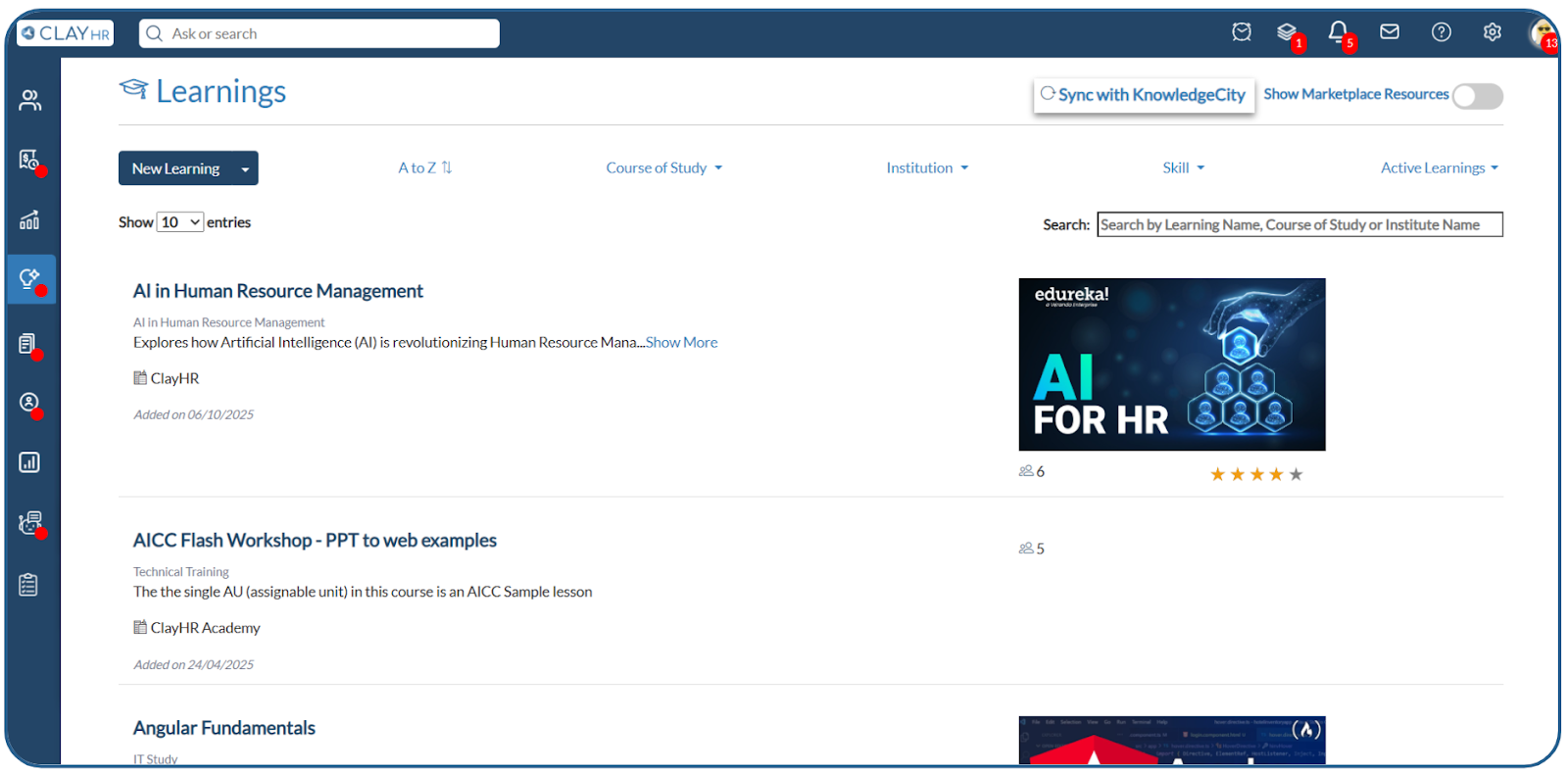Viewport: 1568px width, 771px height.
Task: Open AICC Flash Workshop learning title
Action: pos(315,540)
